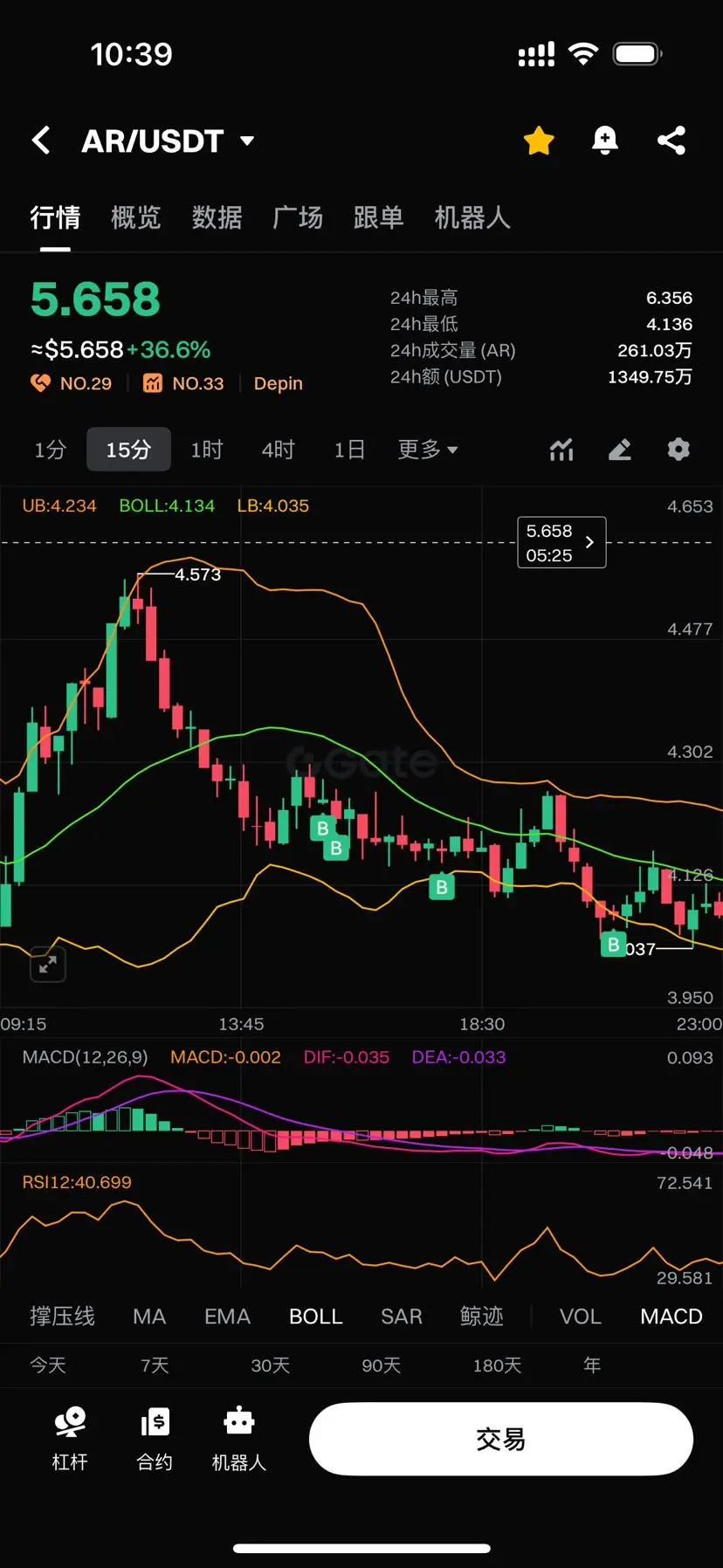Tap the DIF:-0.035 readout
The height and width of the screenshot is (1568, 723).
[x=347, y=1057]
